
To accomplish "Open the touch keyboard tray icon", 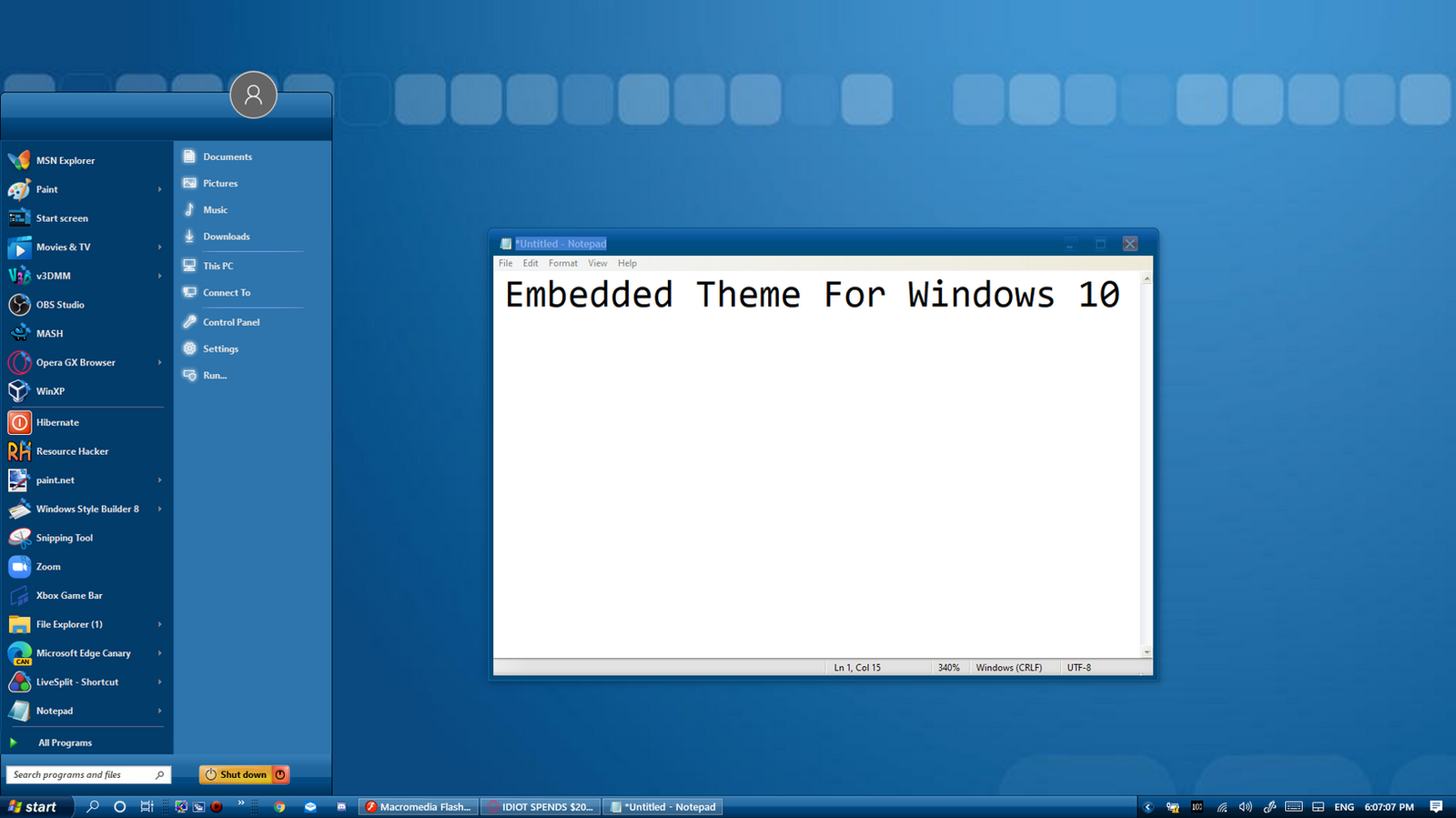I will tap(1294, 807).
